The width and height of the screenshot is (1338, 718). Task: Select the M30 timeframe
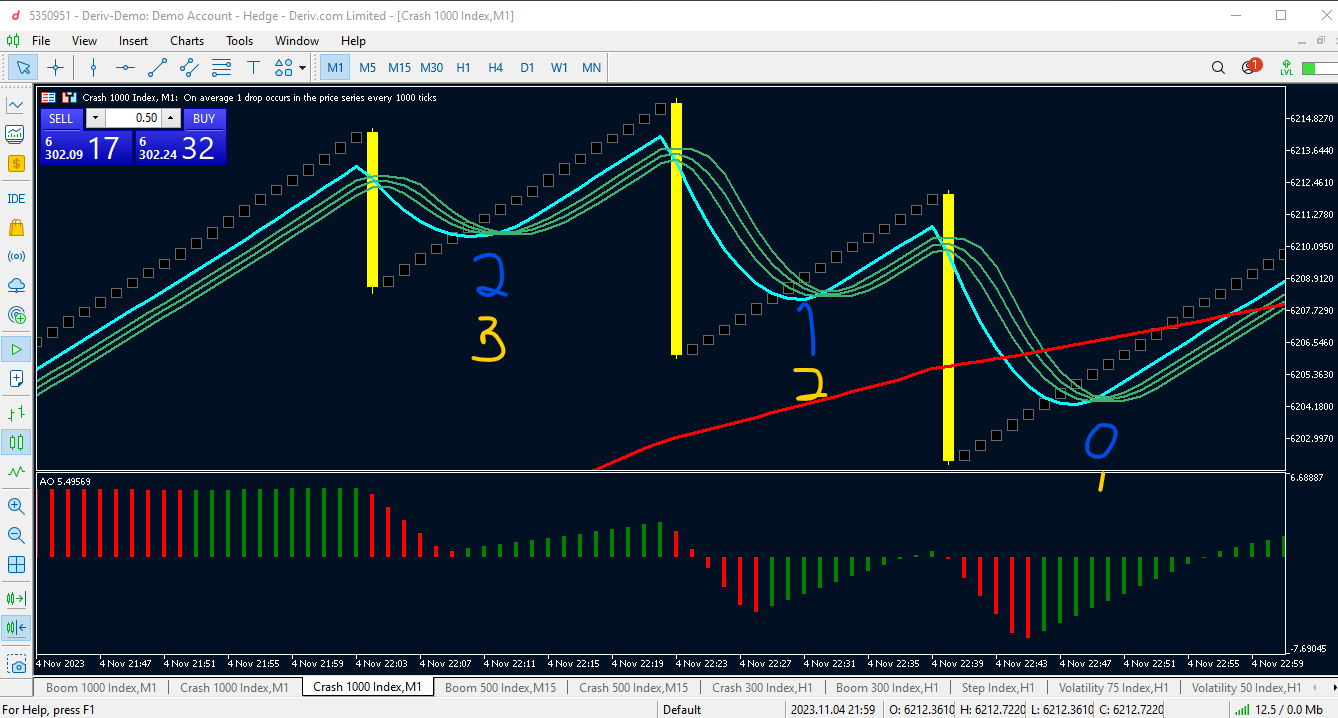tap(431, 68)
